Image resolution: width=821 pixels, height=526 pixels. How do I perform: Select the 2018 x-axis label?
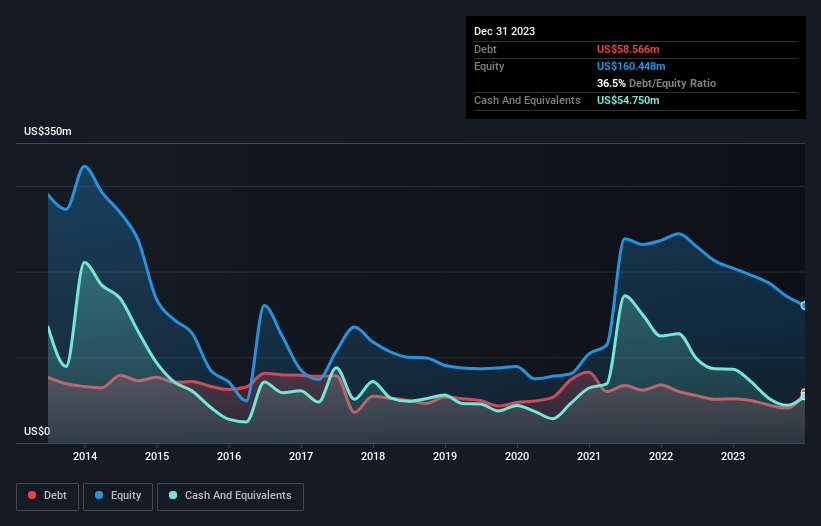pos(373,456)
